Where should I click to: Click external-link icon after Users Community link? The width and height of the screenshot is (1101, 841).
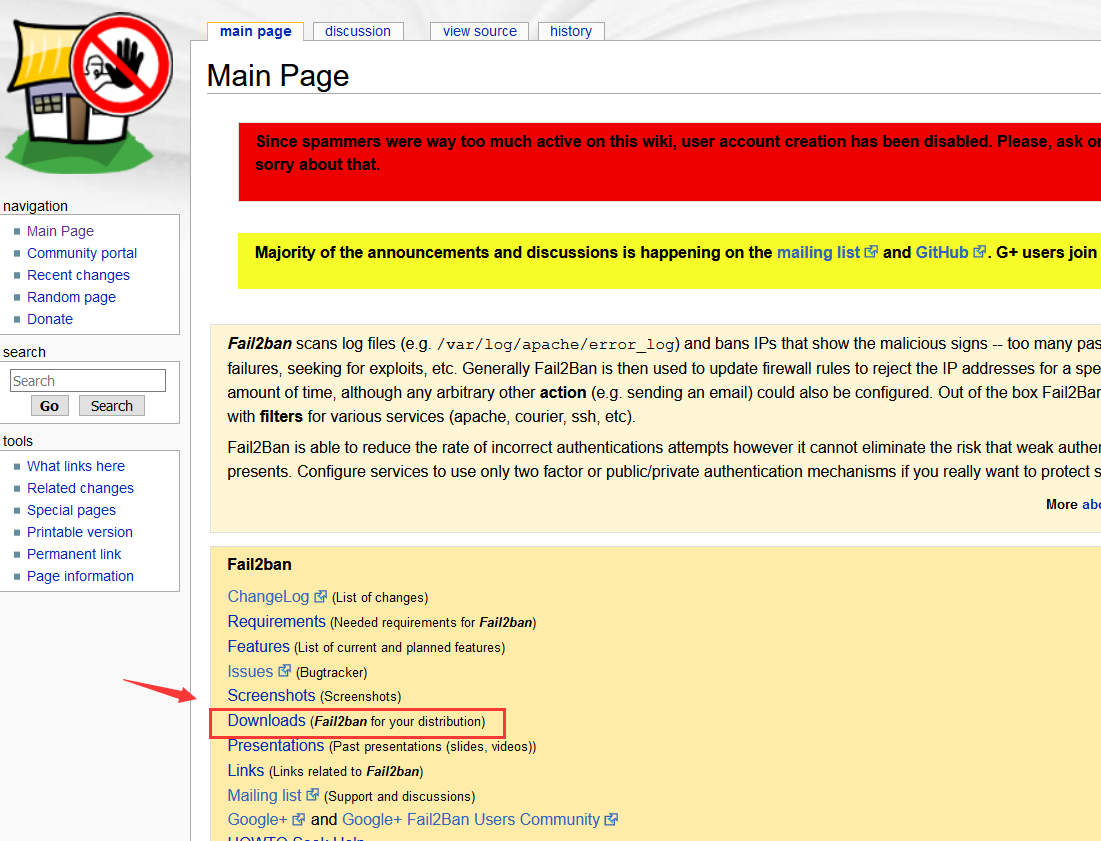click(x=611, y=819)
